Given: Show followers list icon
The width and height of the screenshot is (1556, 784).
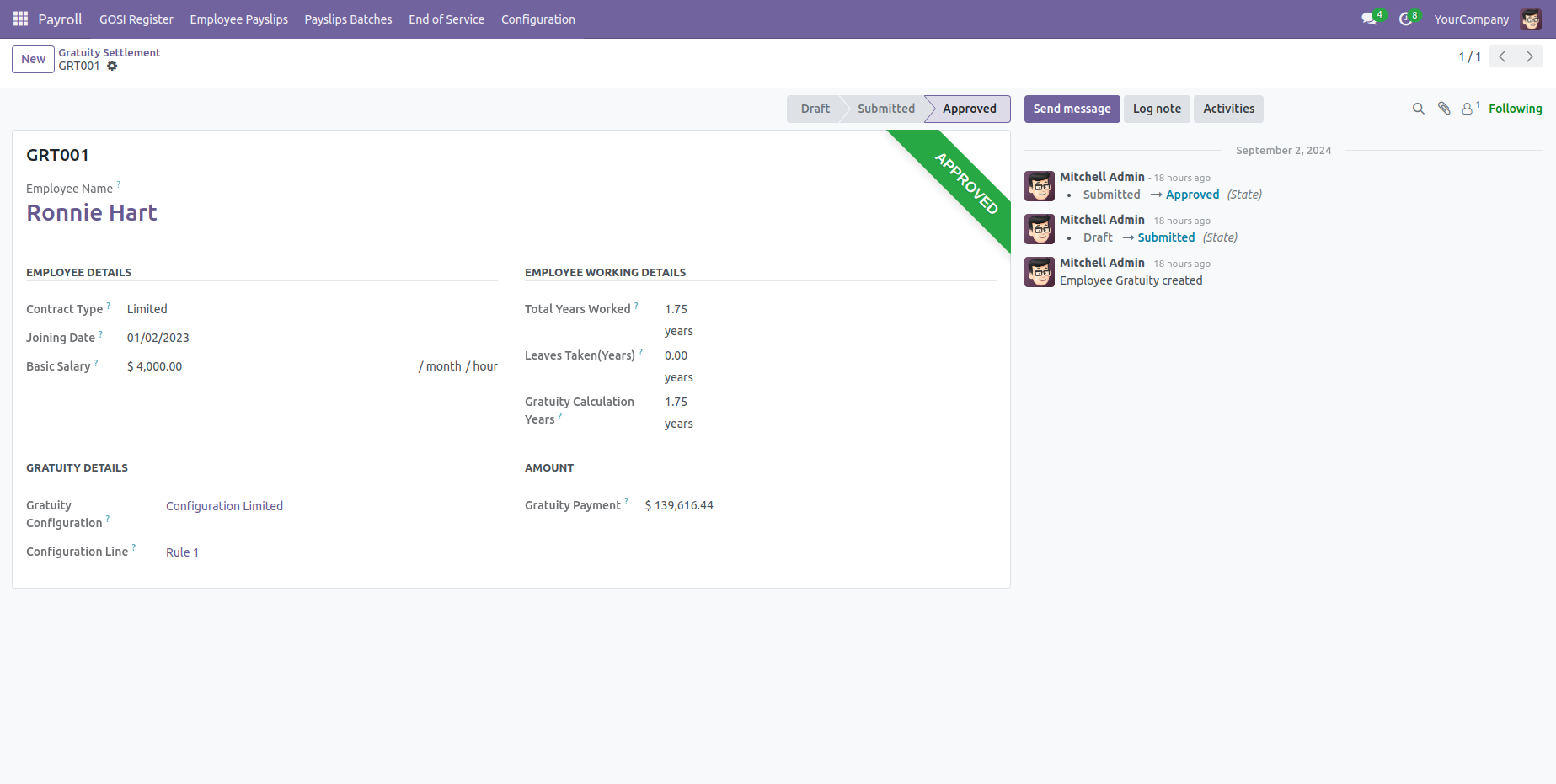Looking at the screenshot, I should tap(1468, 109).
